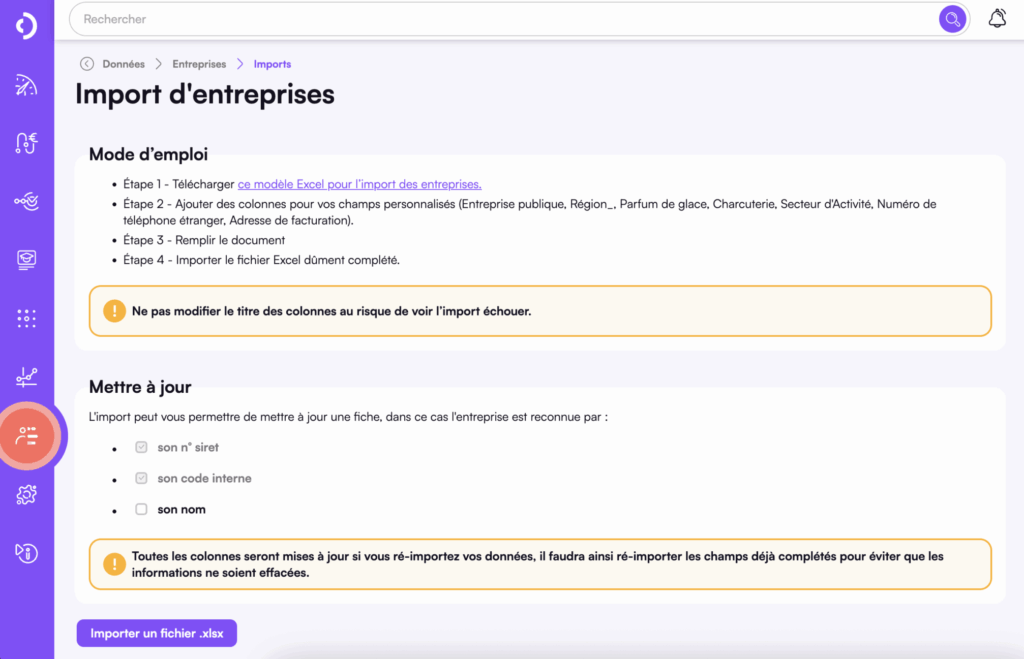1024x659 pixels.
Task: Open the line chart analytics icon
Action: tap(27, 377)
